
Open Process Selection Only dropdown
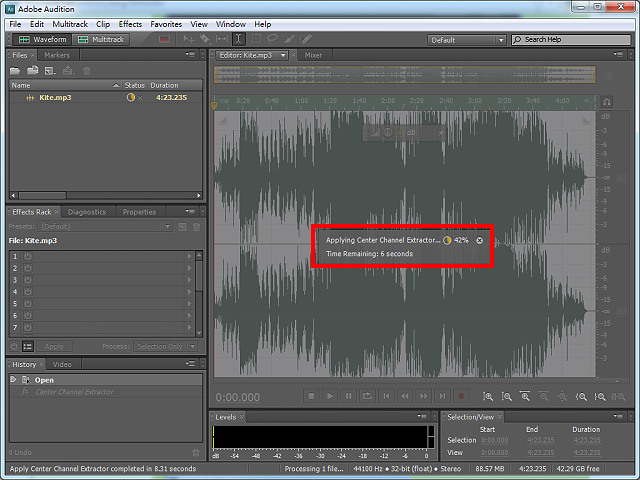(165, 346)
